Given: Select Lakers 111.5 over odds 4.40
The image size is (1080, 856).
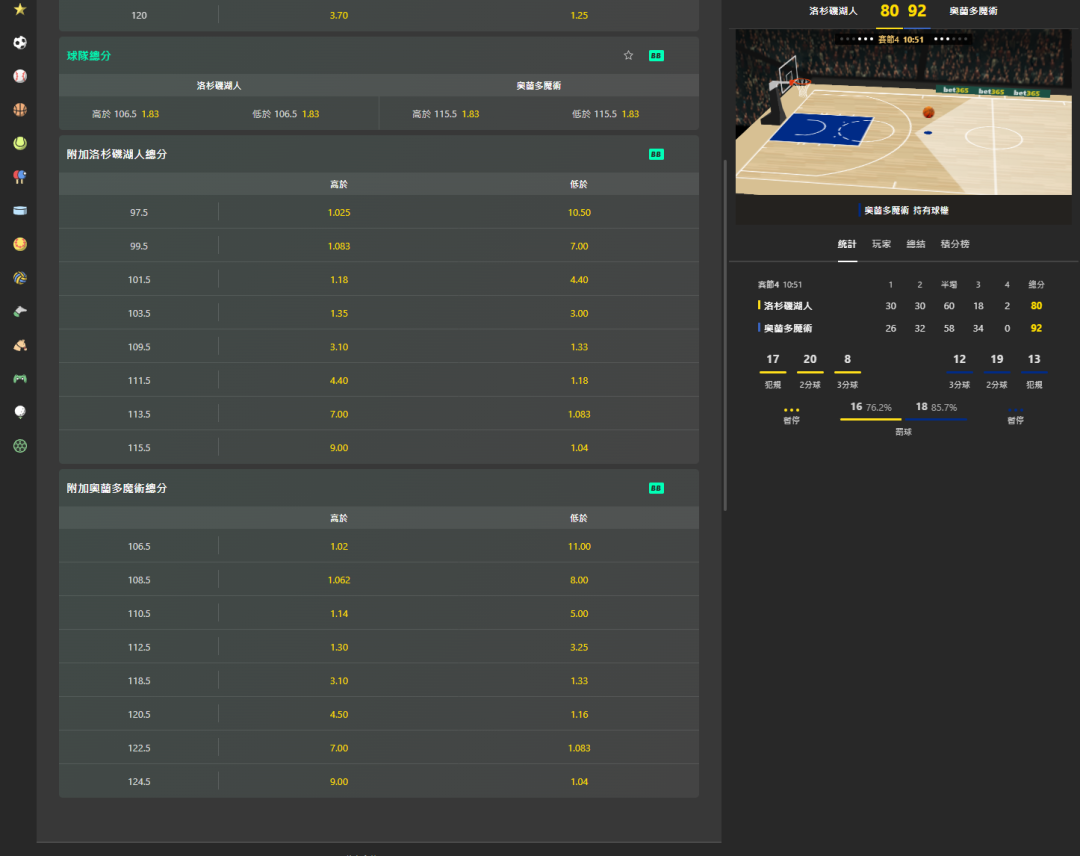Looking at the screenshot, I should click(x=339, y=380).
